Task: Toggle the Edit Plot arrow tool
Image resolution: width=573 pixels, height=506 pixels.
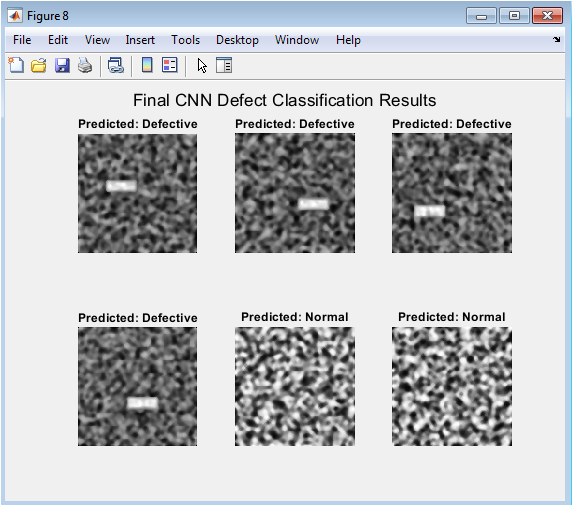Action: coord(202,66)
